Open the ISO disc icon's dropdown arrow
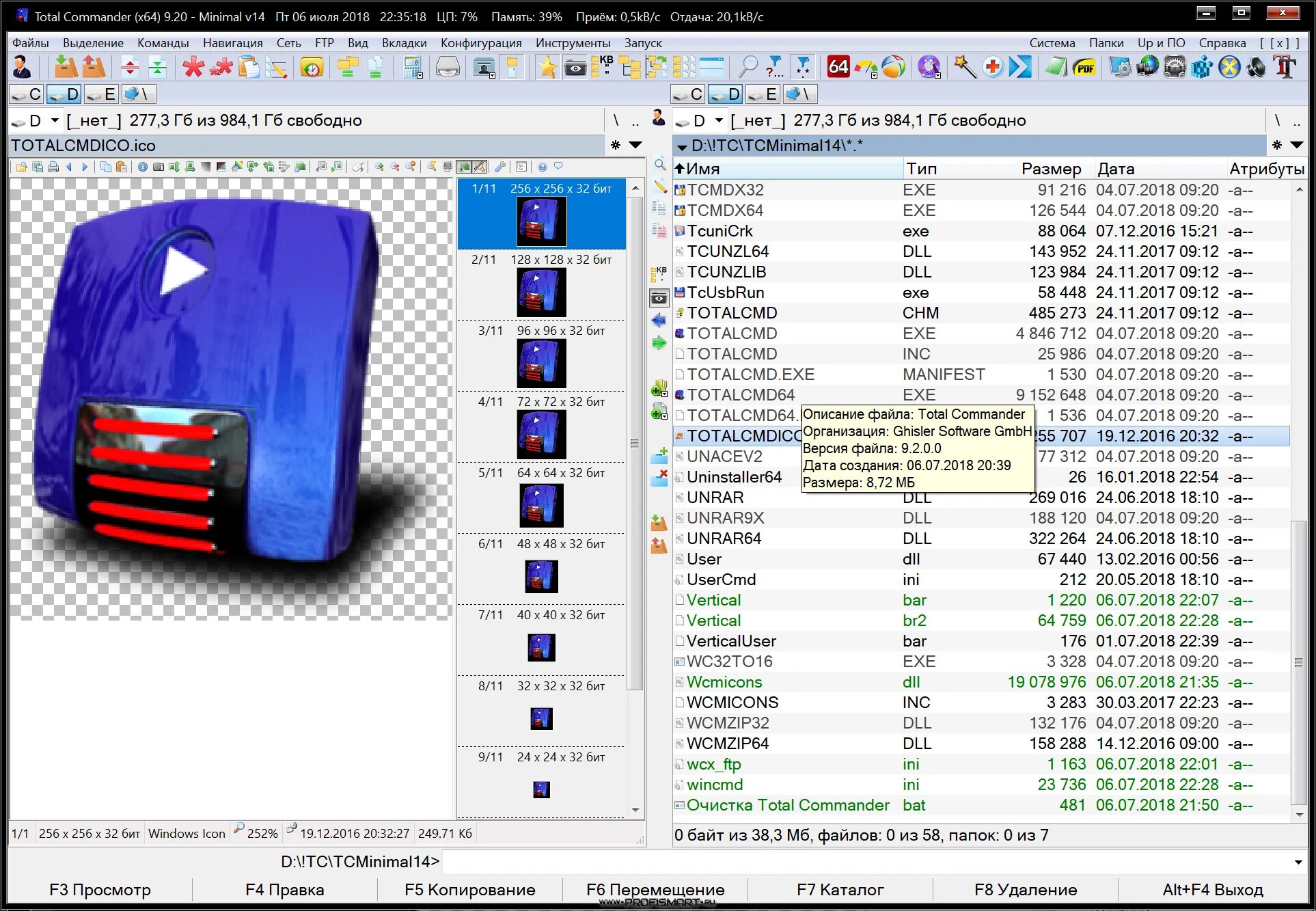The height and width of the screenshot is (911, 1316). 937,75
